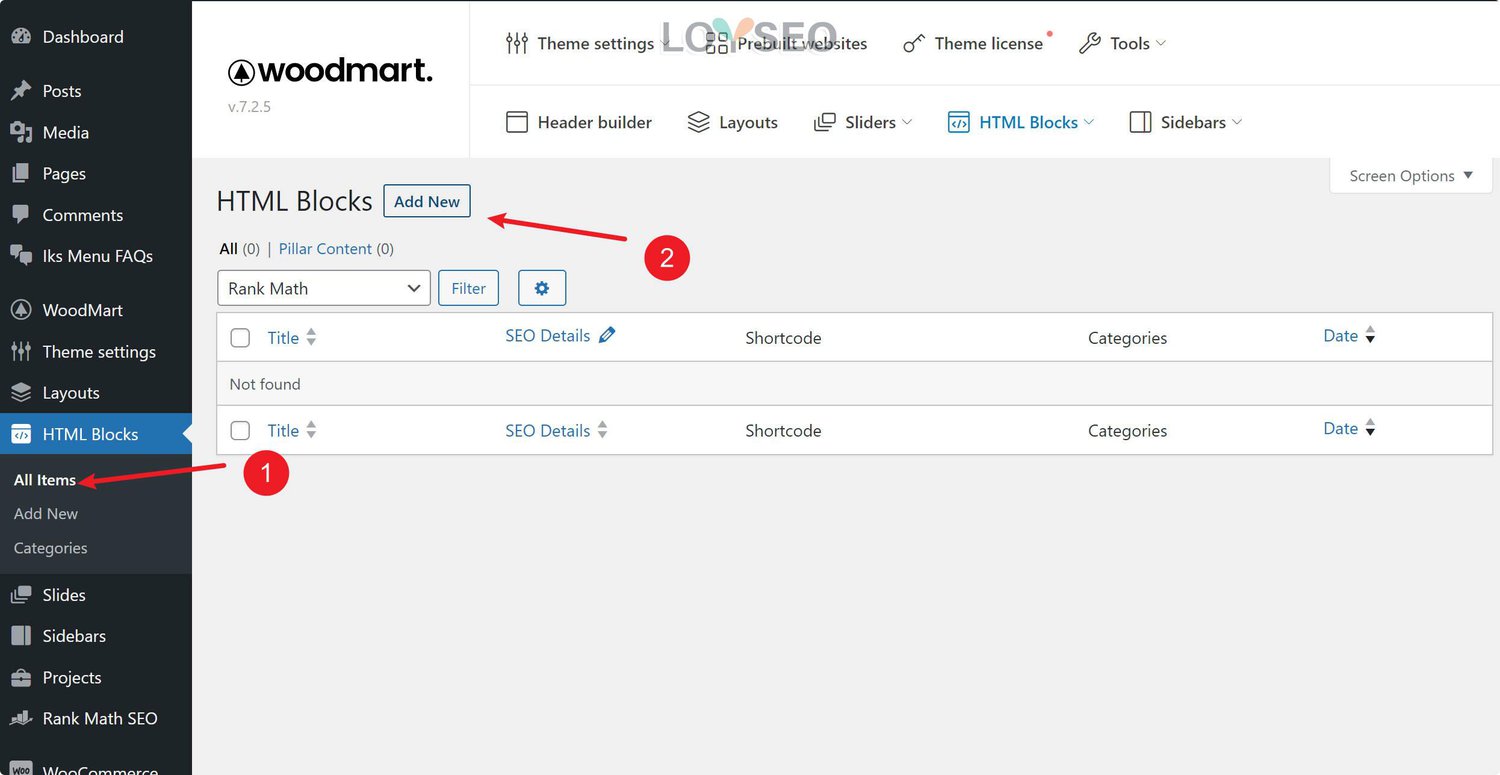
Task: Click SEO Details header column link
Action: tap(548, 336)
